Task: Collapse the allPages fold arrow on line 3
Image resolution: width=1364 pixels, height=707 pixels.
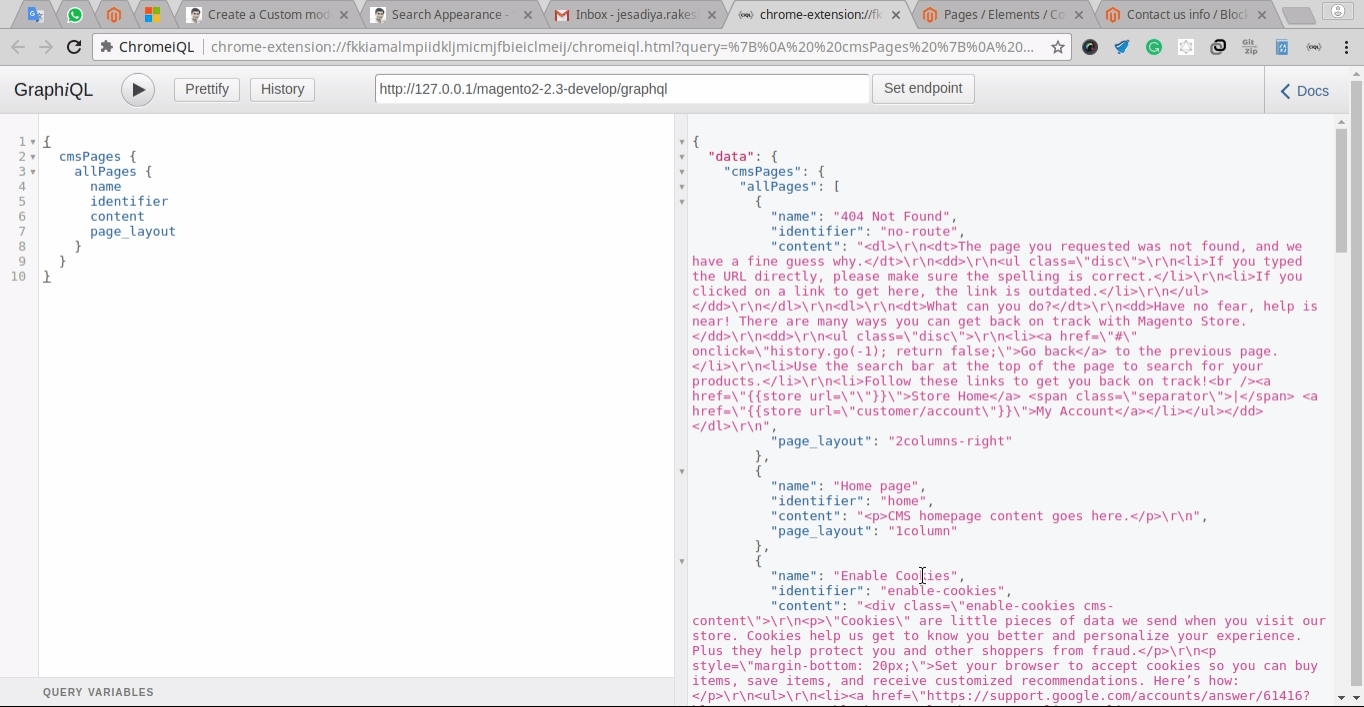Action: (x=32, y=172)
